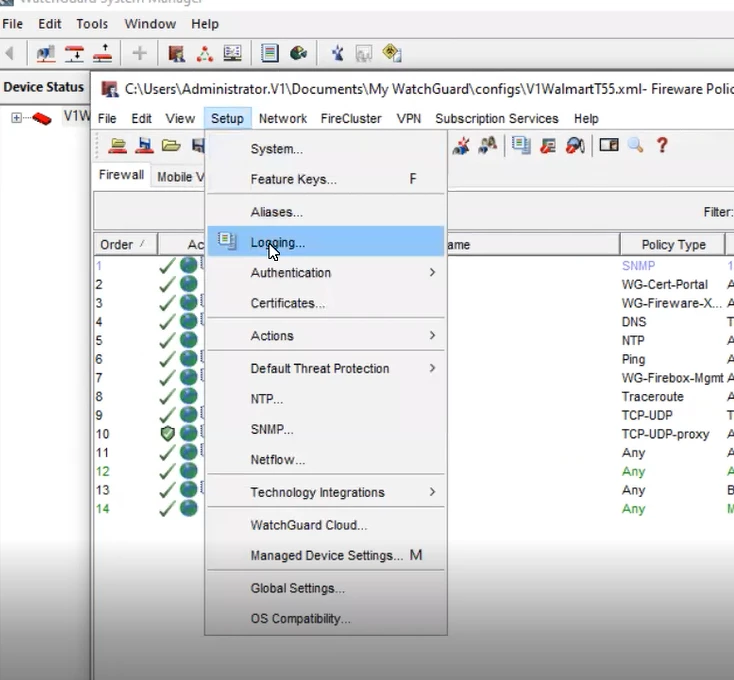Click the yellow diamond sign toolbar icon
Image resolution: width=734 pixels, height=680 pixels.
(x=392, y=53)
